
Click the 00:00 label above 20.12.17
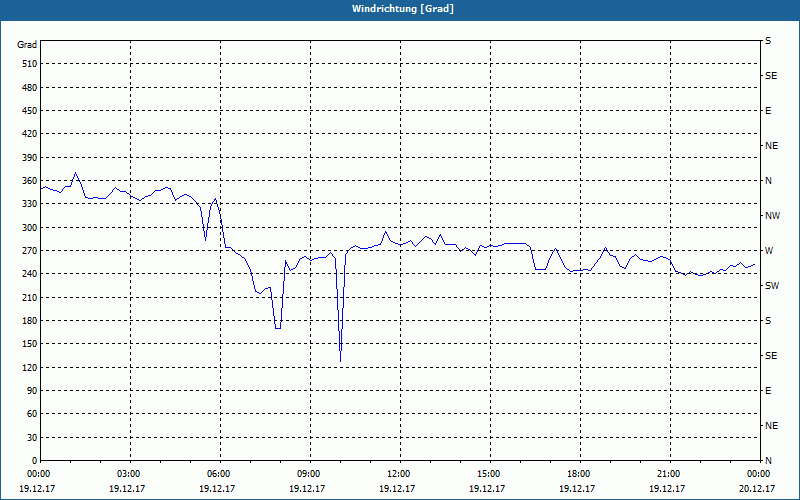(x=758, y=474)
